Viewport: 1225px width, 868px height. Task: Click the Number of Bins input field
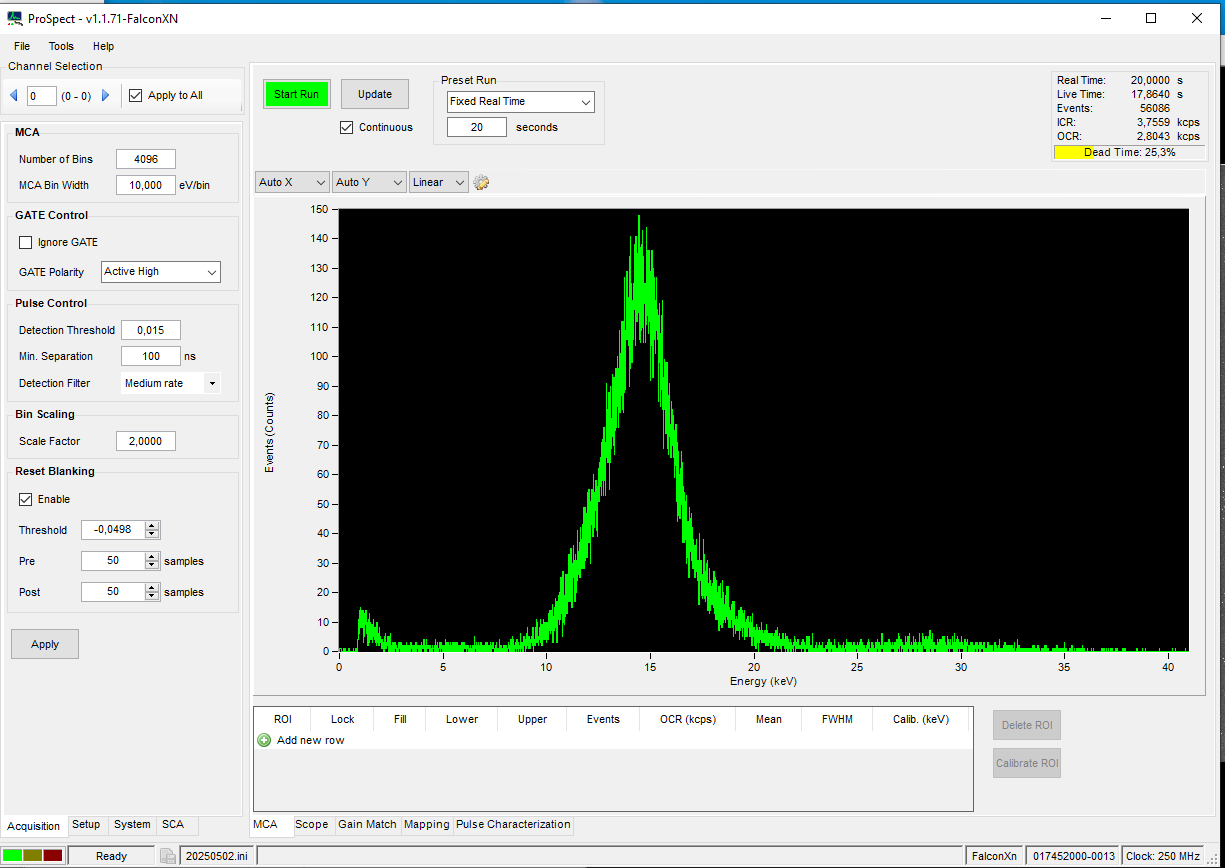[x=146, y=159]
